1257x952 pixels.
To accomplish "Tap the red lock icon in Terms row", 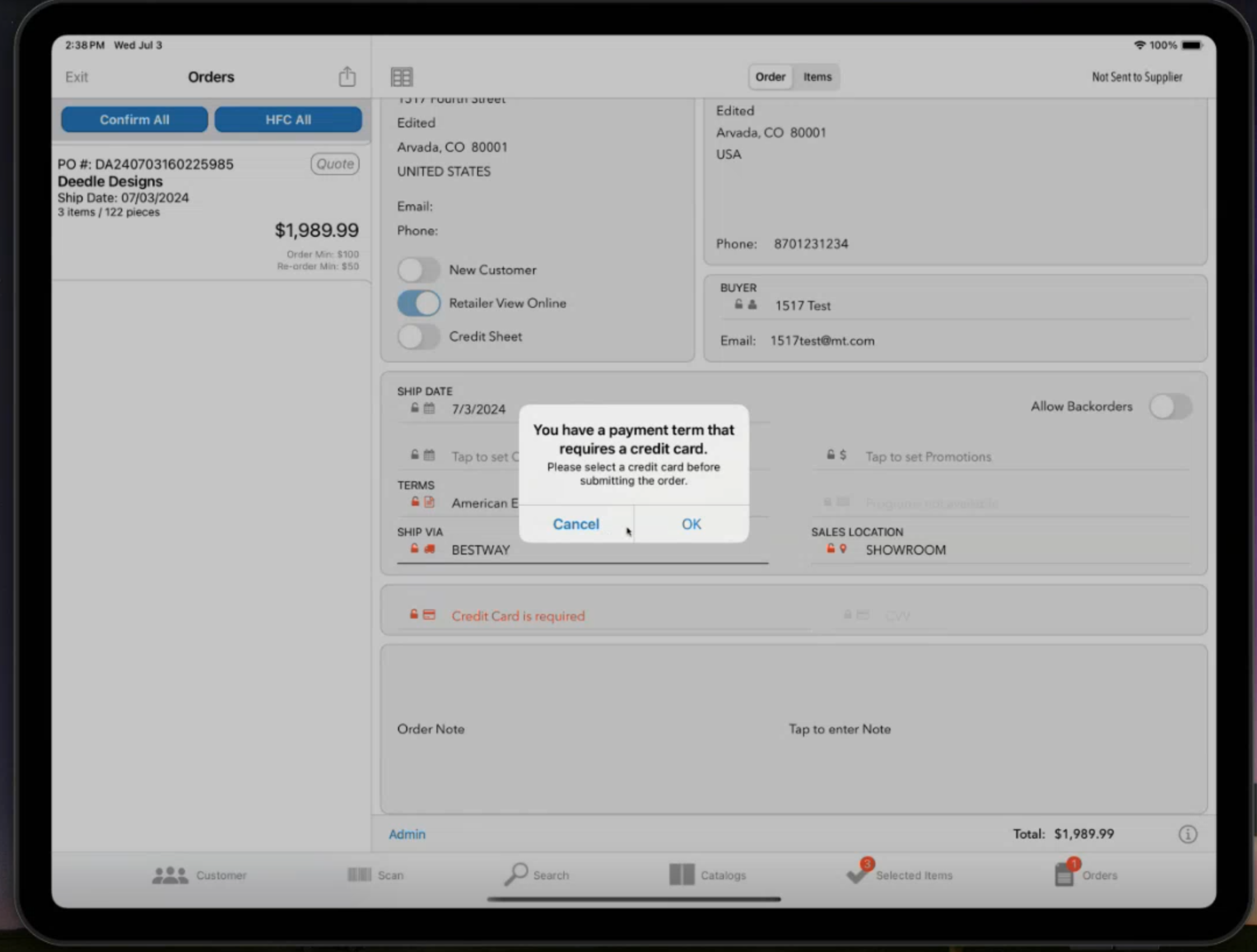I will (x=415, y=501).
